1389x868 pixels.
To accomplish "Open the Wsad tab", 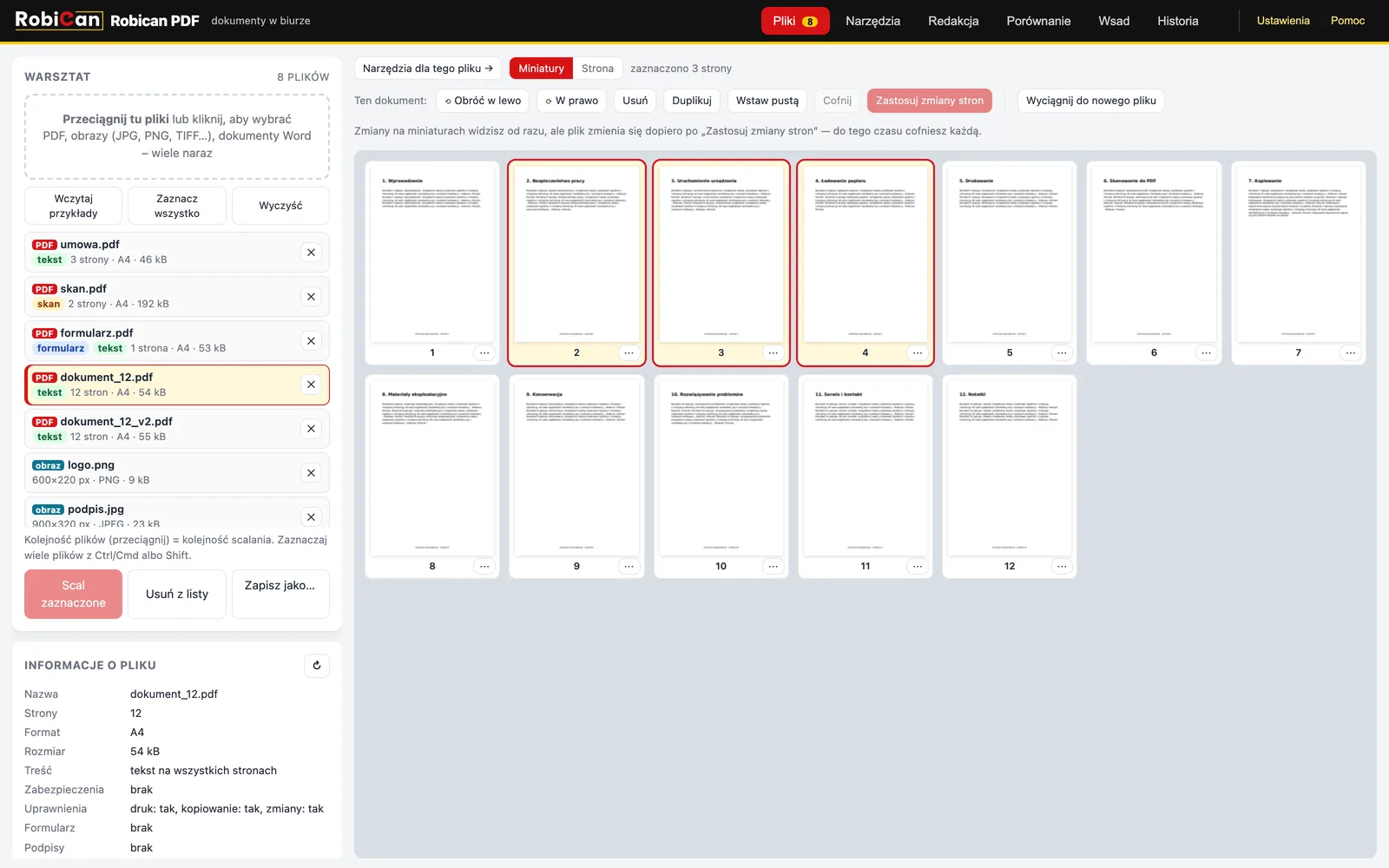I will click(x=1114, y=21).
